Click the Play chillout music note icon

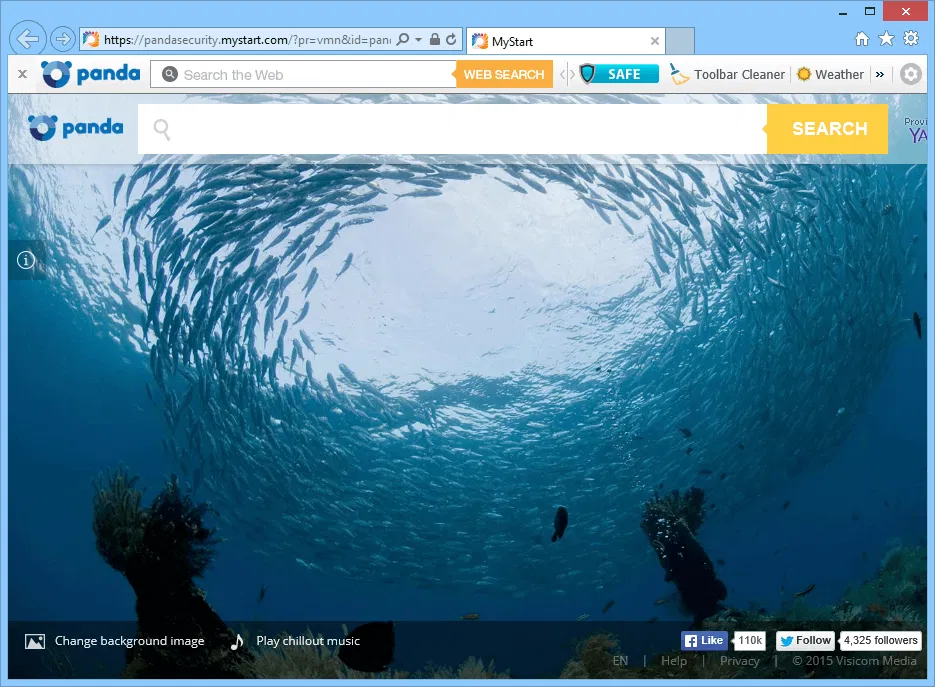click(237, 641)
